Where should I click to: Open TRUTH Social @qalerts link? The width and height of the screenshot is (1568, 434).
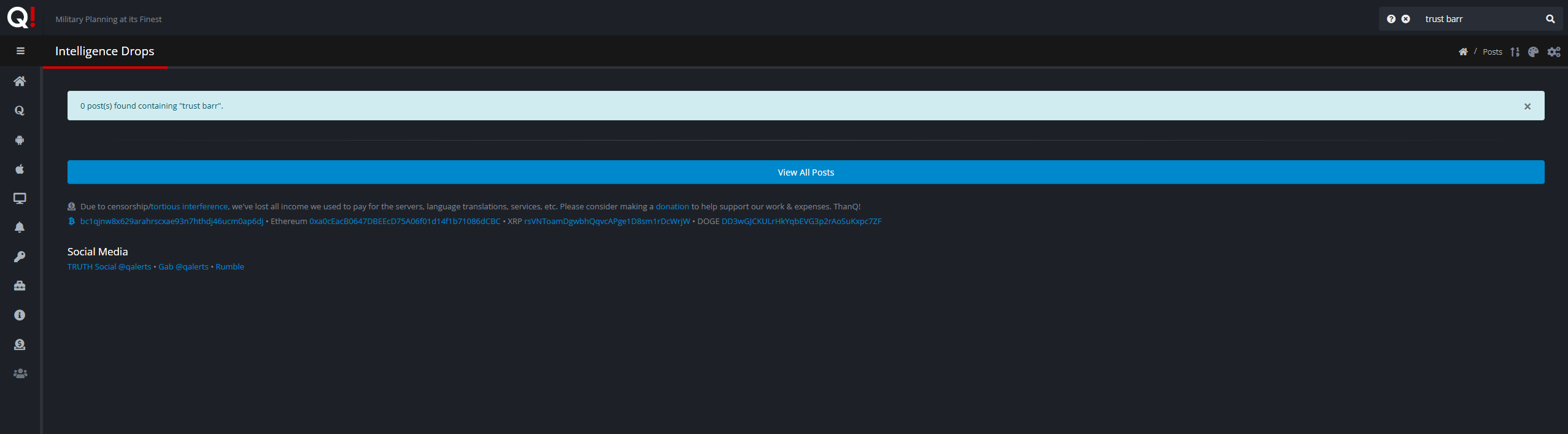pyautogui.click(x=109, y=266)
